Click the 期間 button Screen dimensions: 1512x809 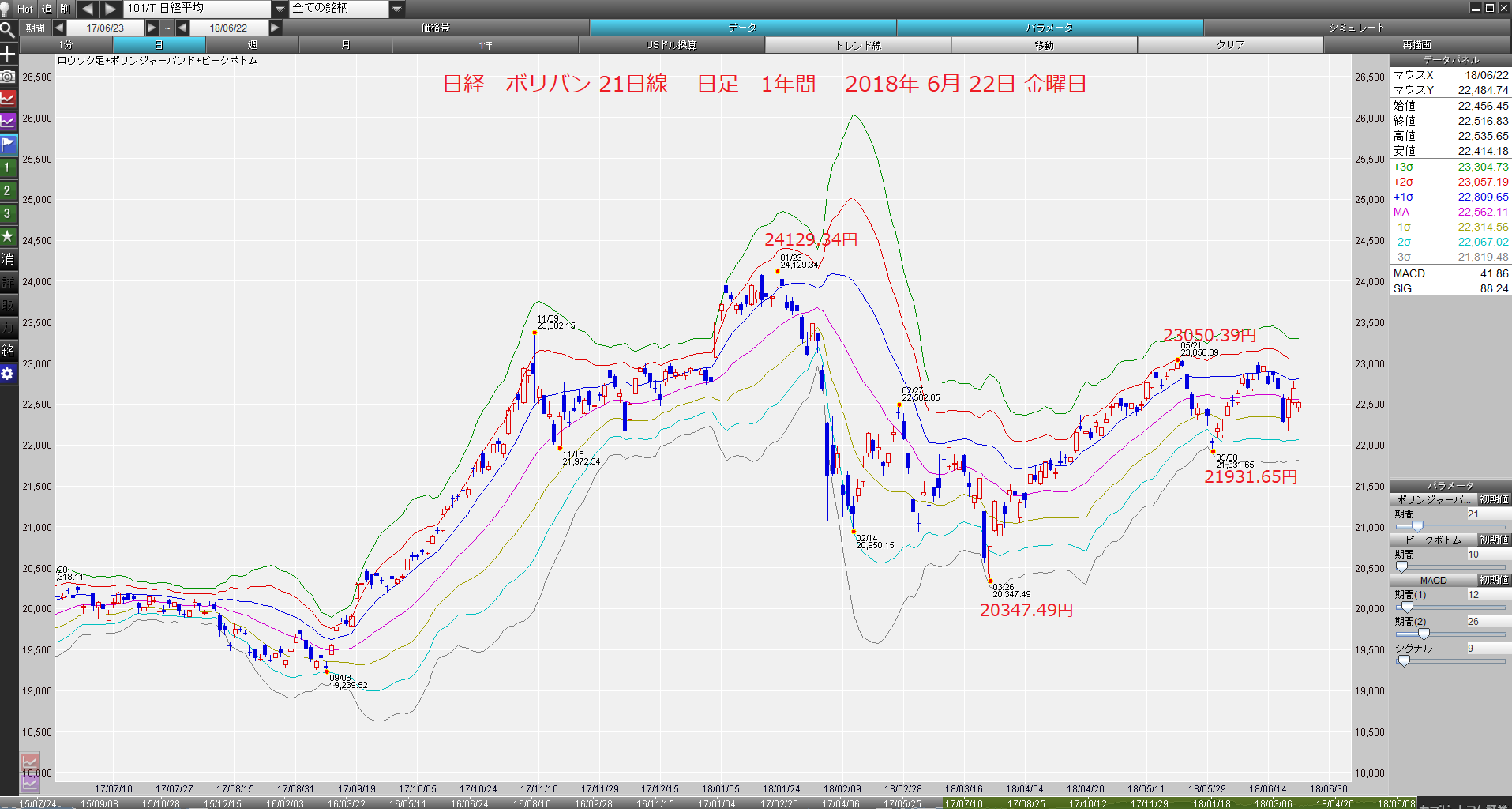[x=35, y=28]
